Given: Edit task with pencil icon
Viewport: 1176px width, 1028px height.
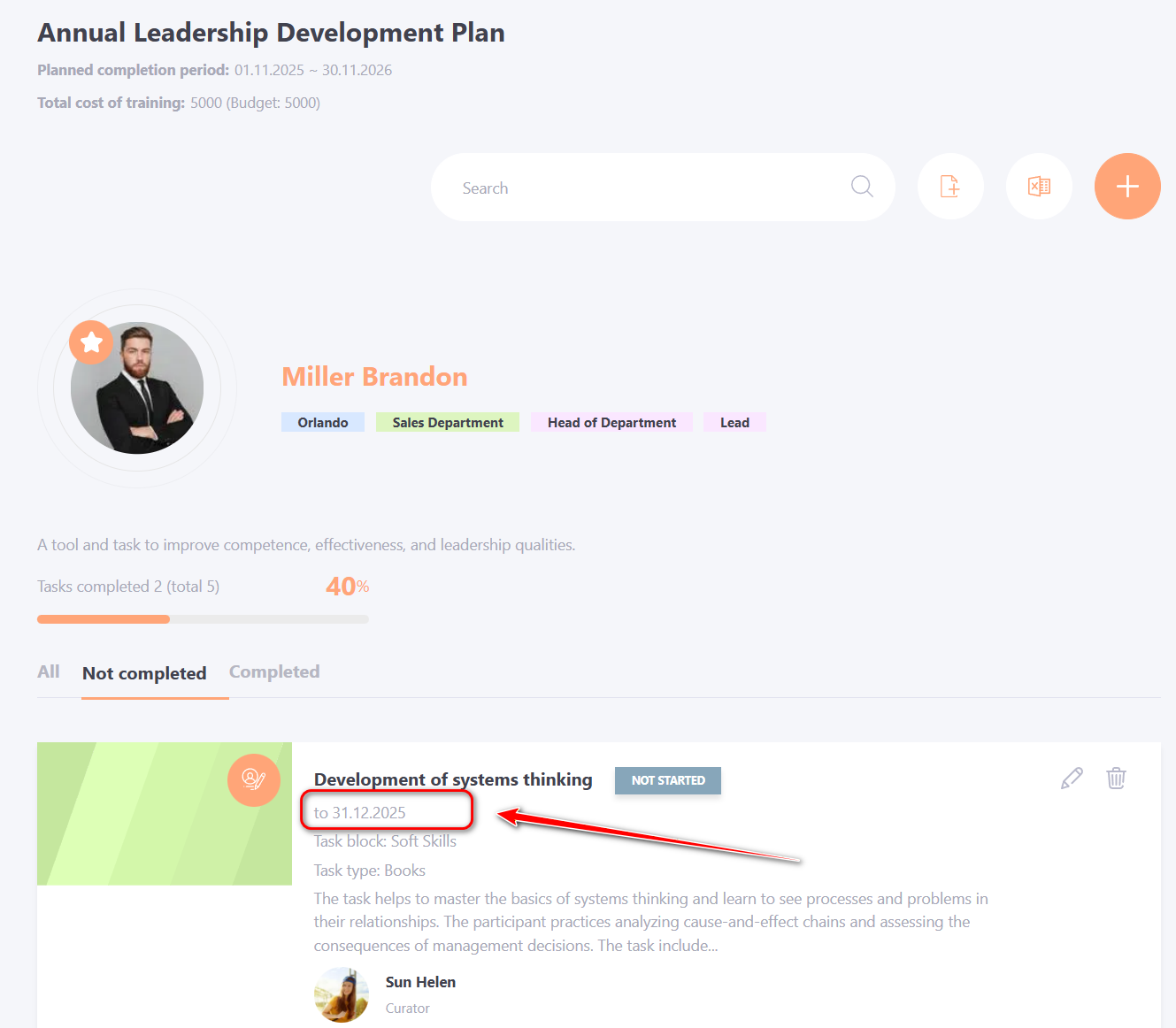Looking at the screenshot, I should [1072, 779].
